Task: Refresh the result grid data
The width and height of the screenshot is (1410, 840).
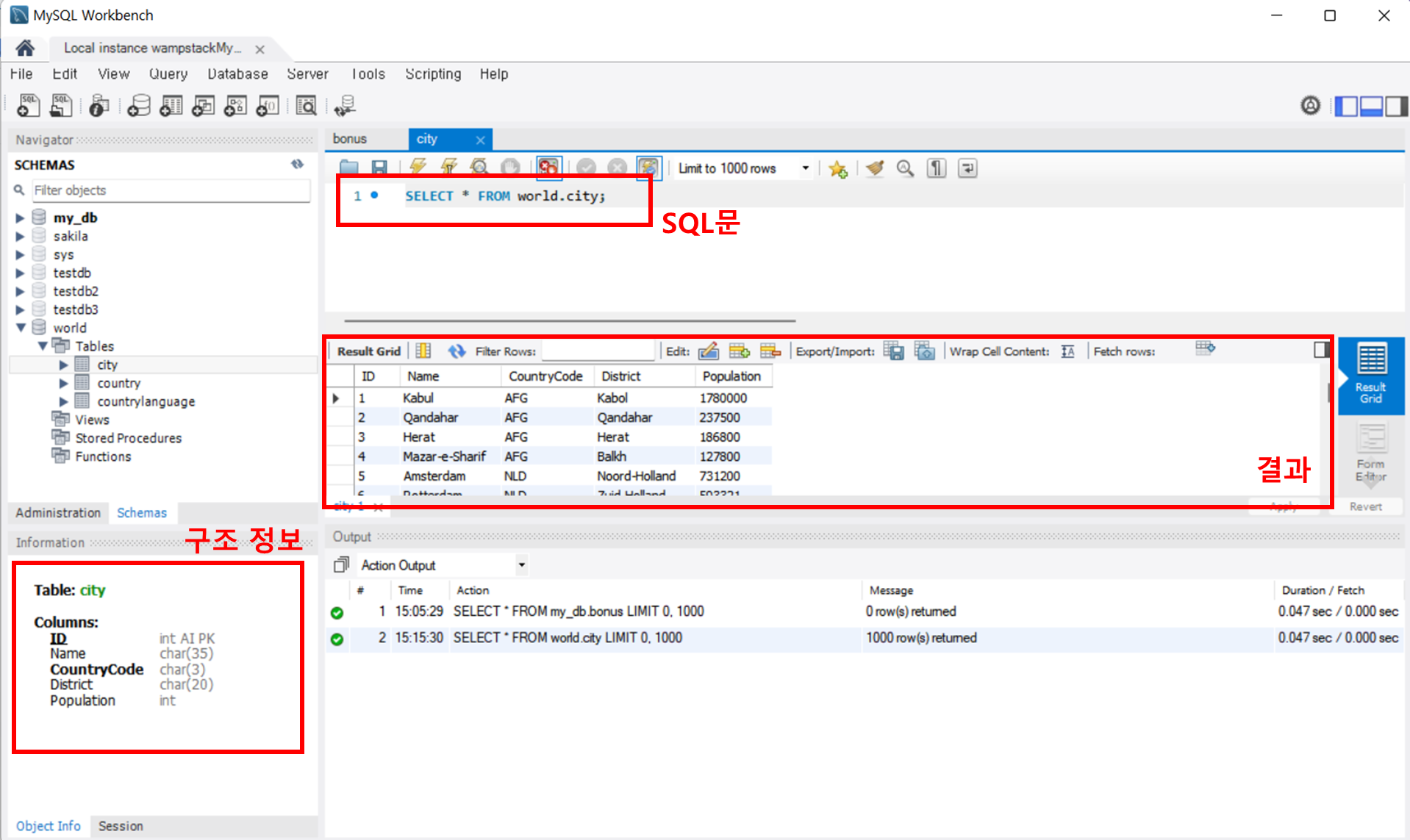Action: tap(457, 351)
